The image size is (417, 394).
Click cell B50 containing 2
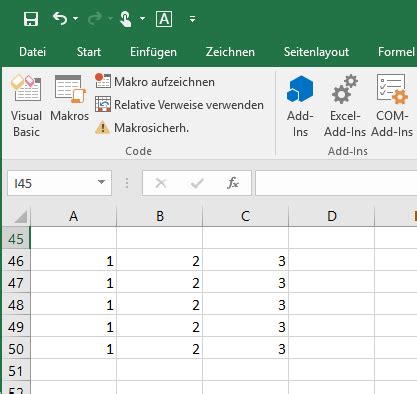pyautogui.click(x=160, y=349)
